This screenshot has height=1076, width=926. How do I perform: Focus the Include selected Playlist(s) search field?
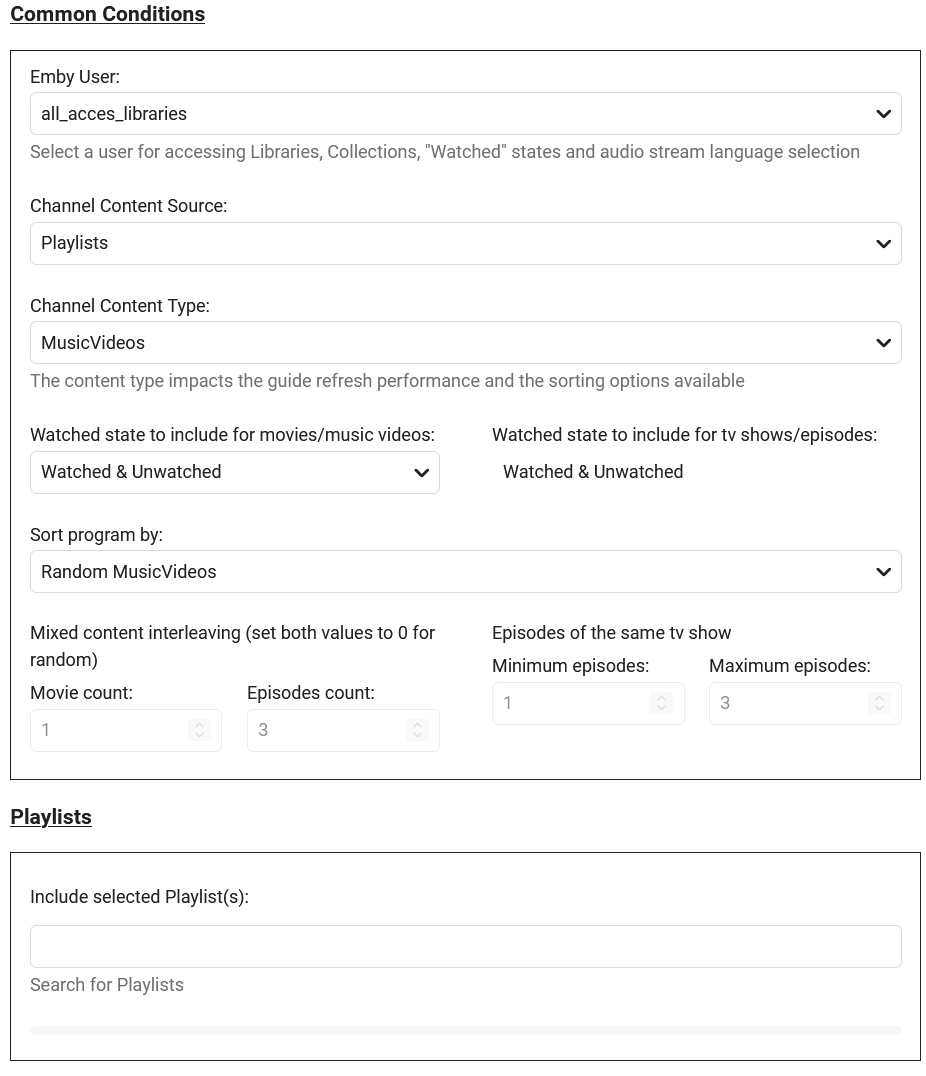point(465,946)
